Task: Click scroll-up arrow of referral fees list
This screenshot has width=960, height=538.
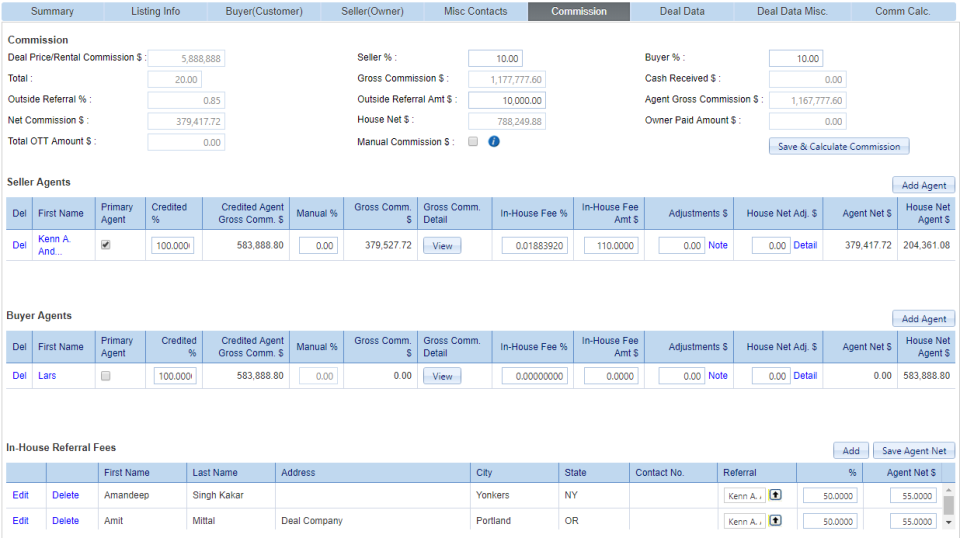Action: pos(948,490)
